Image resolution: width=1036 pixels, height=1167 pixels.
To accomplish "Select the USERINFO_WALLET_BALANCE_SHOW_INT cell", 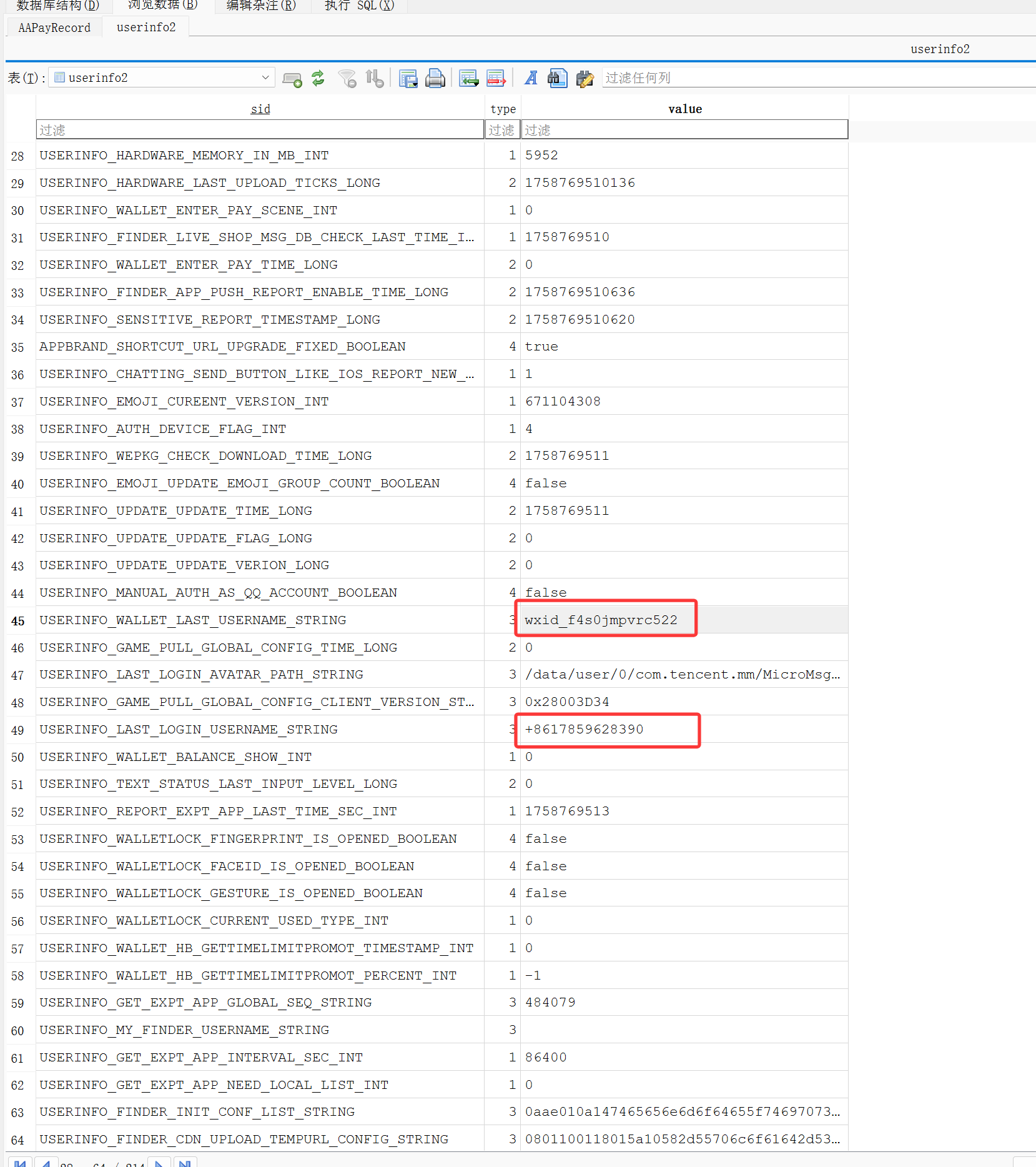I will click(260, 757).
